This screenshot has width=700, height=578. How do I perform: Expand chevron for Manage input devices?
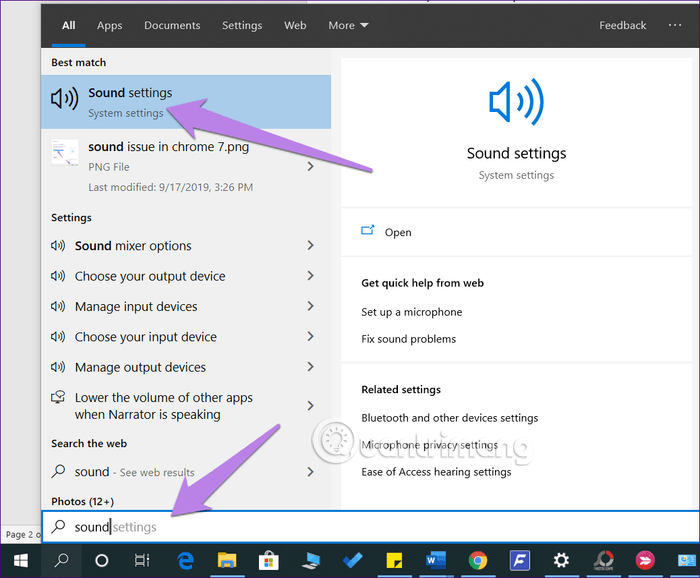[x=311, y=306]
